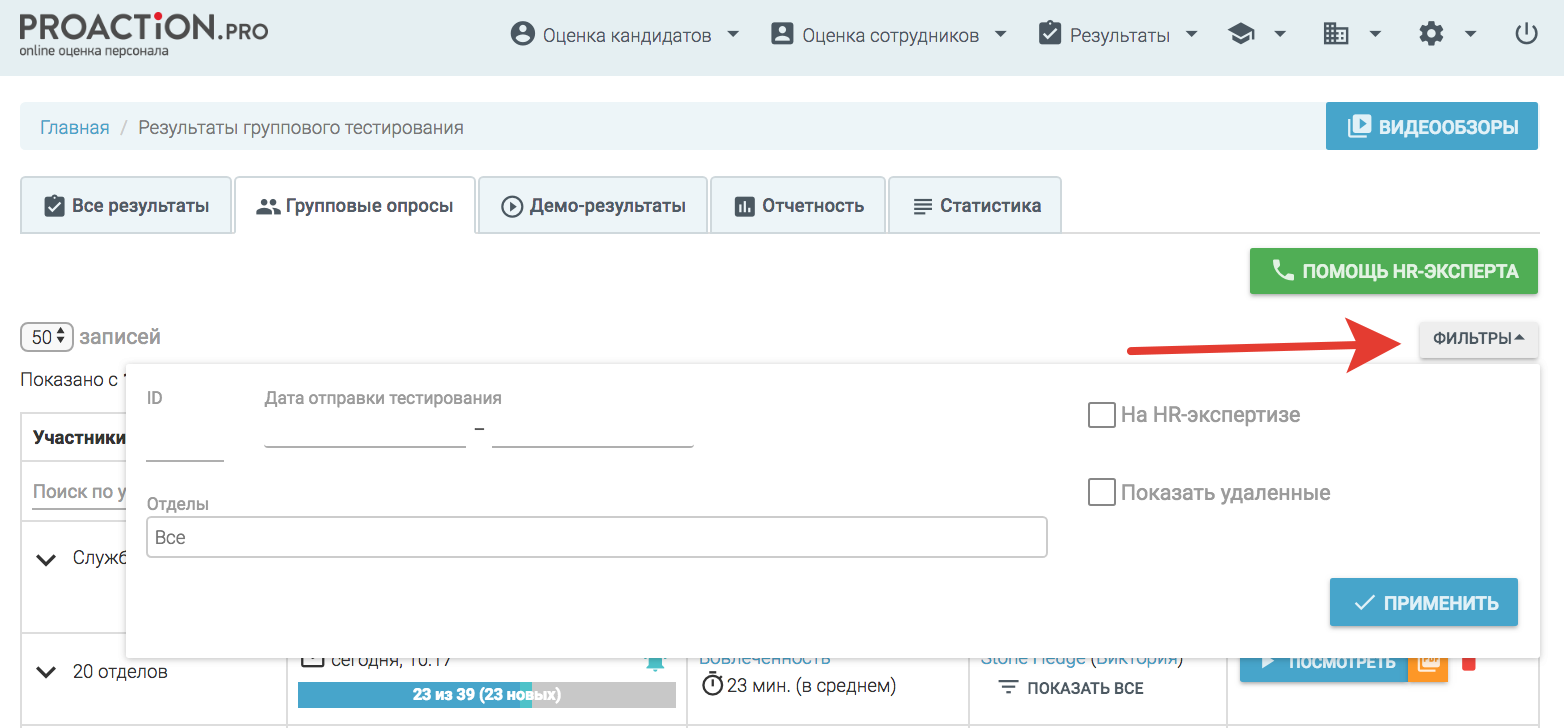This screenshot has height=728, width=1564.
Task: Switch to the Групповые опросы tab
Action: click(x=355, y=206)
